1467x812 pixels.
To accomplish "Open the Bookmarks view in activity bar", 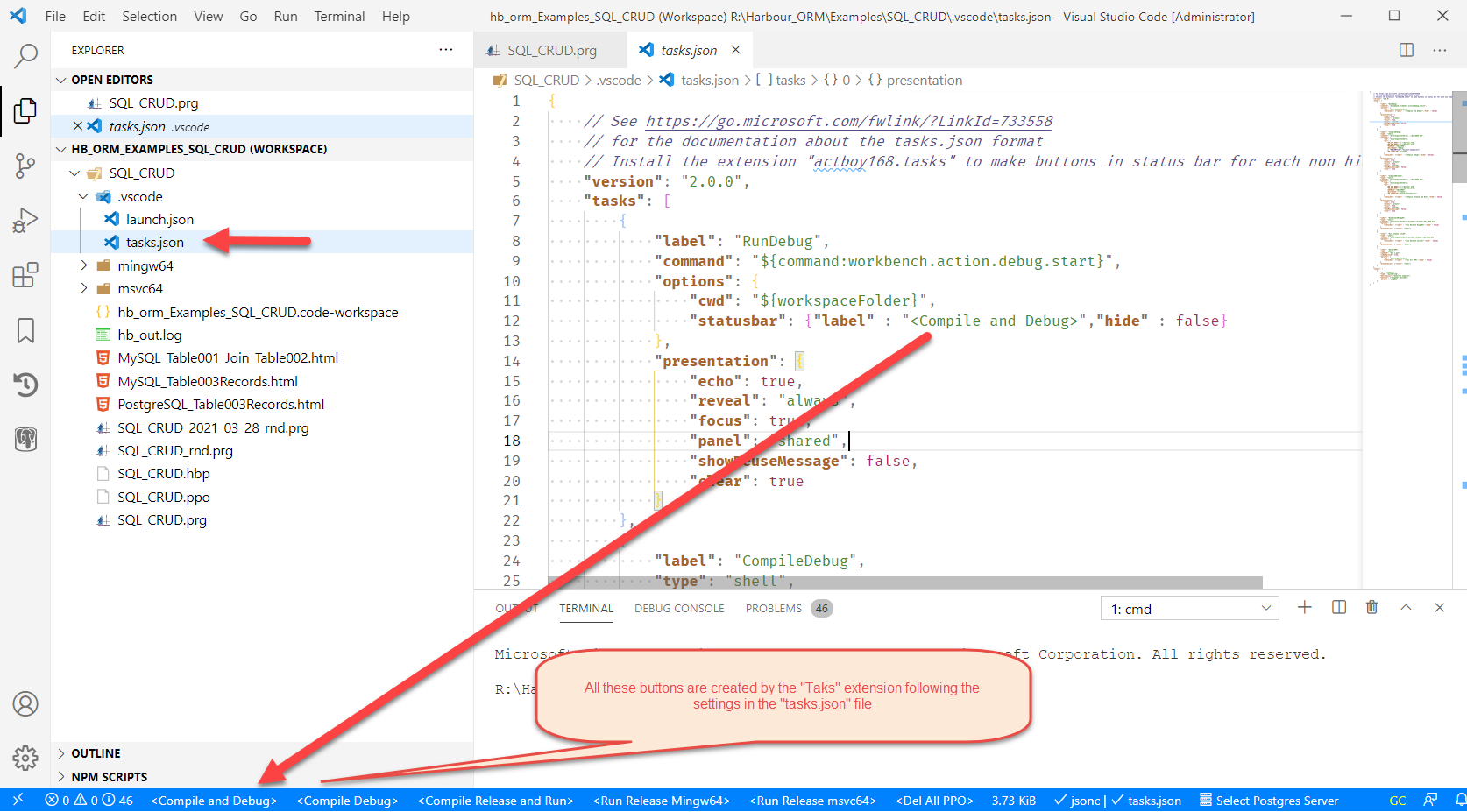I will pyautogui.click(x=25, y=330).
